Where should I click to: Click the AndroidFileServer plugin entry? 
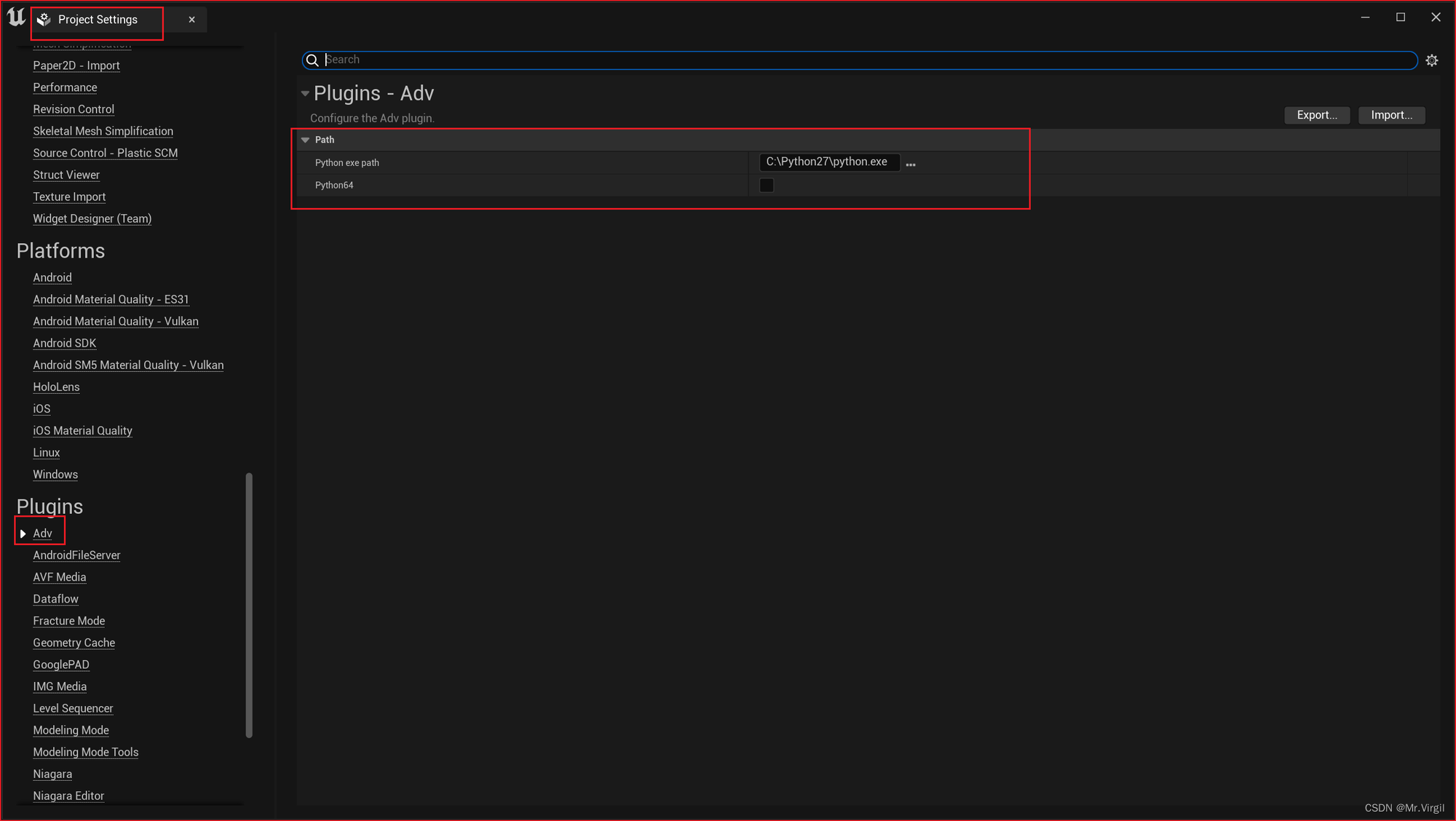point(77,554)
